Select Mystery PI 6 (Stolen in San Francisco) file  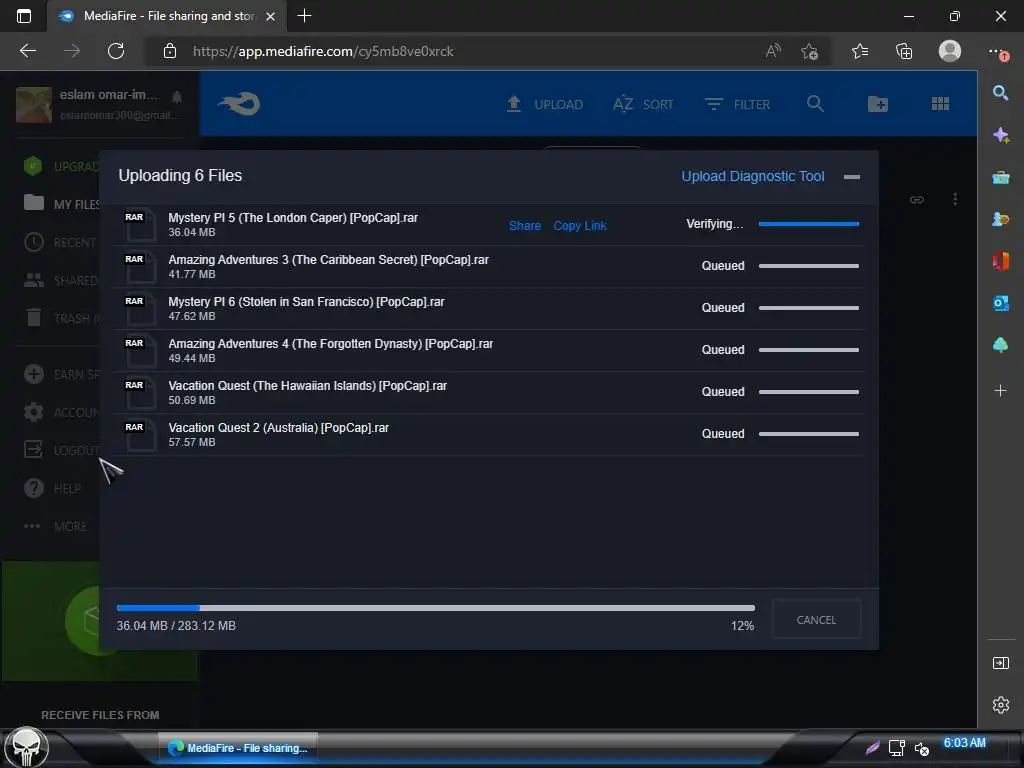coord(306,302)
